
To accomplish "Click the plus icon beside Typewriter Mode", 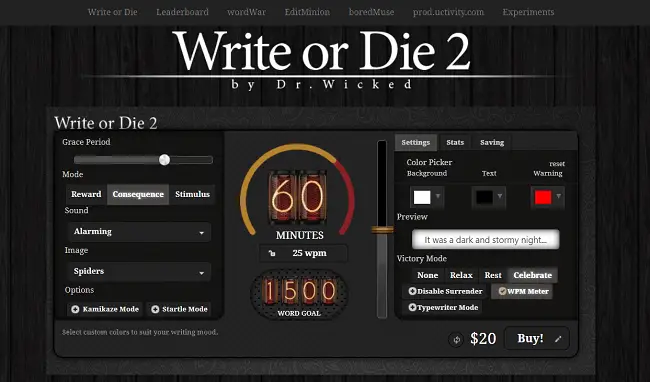I will coord(412,307).
